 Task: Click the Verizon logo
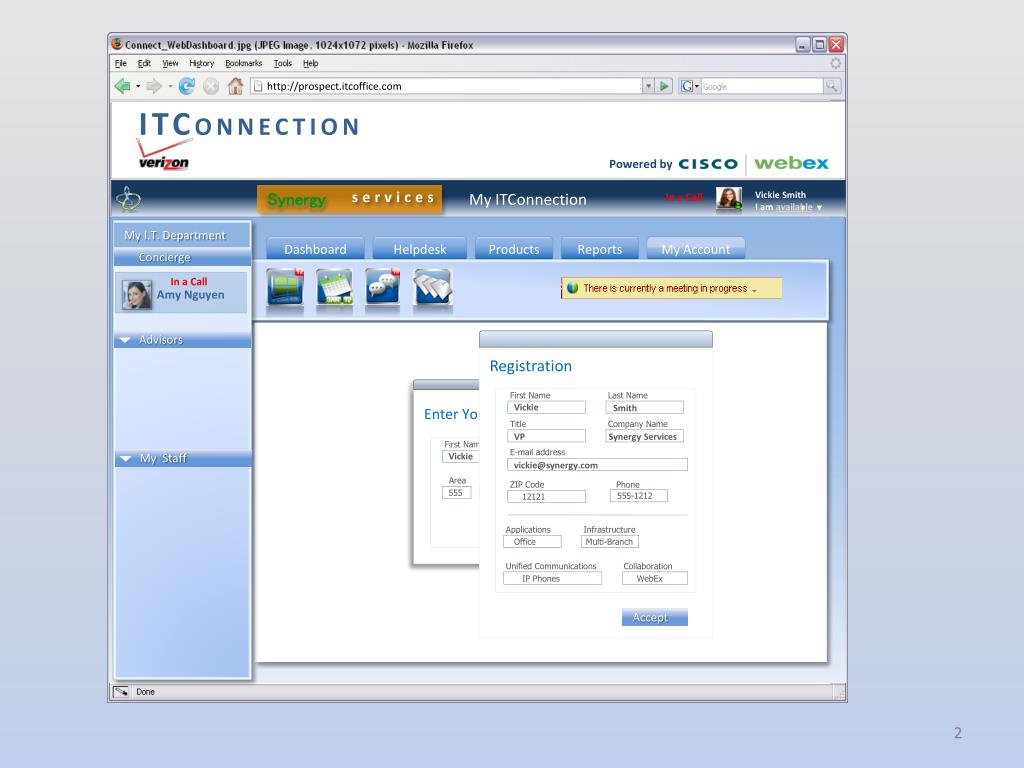tap(164, 155)
